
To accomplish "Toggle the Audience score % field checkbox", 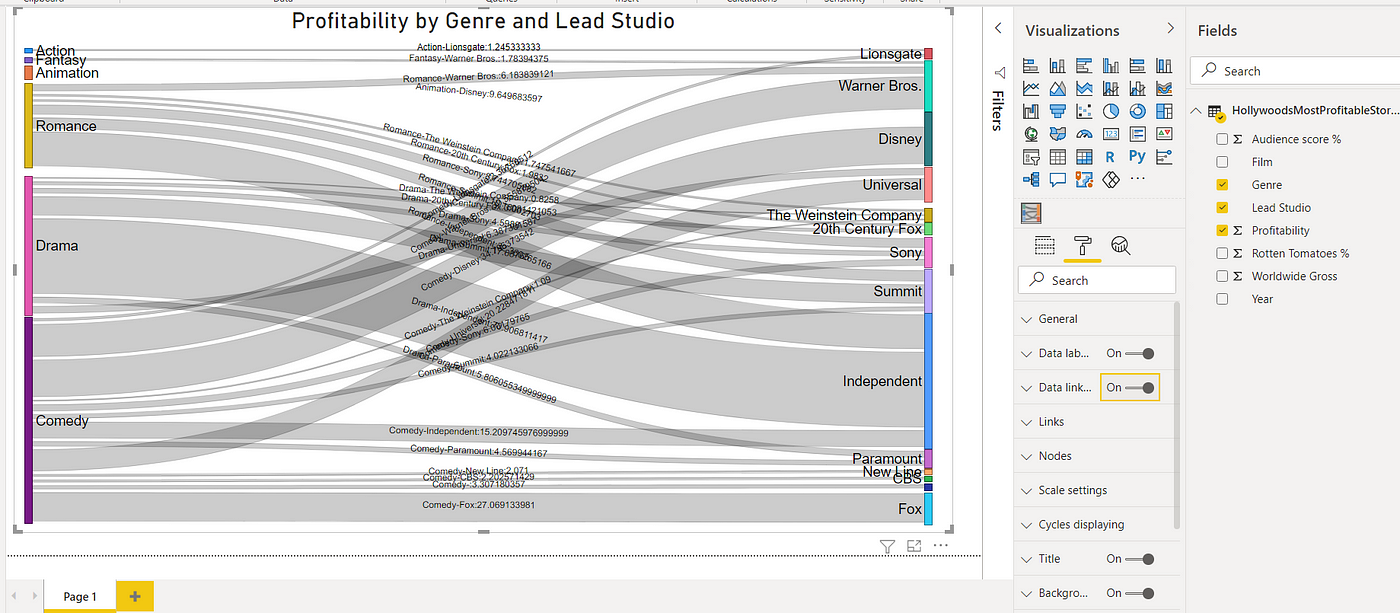I will pos(1222,139).
